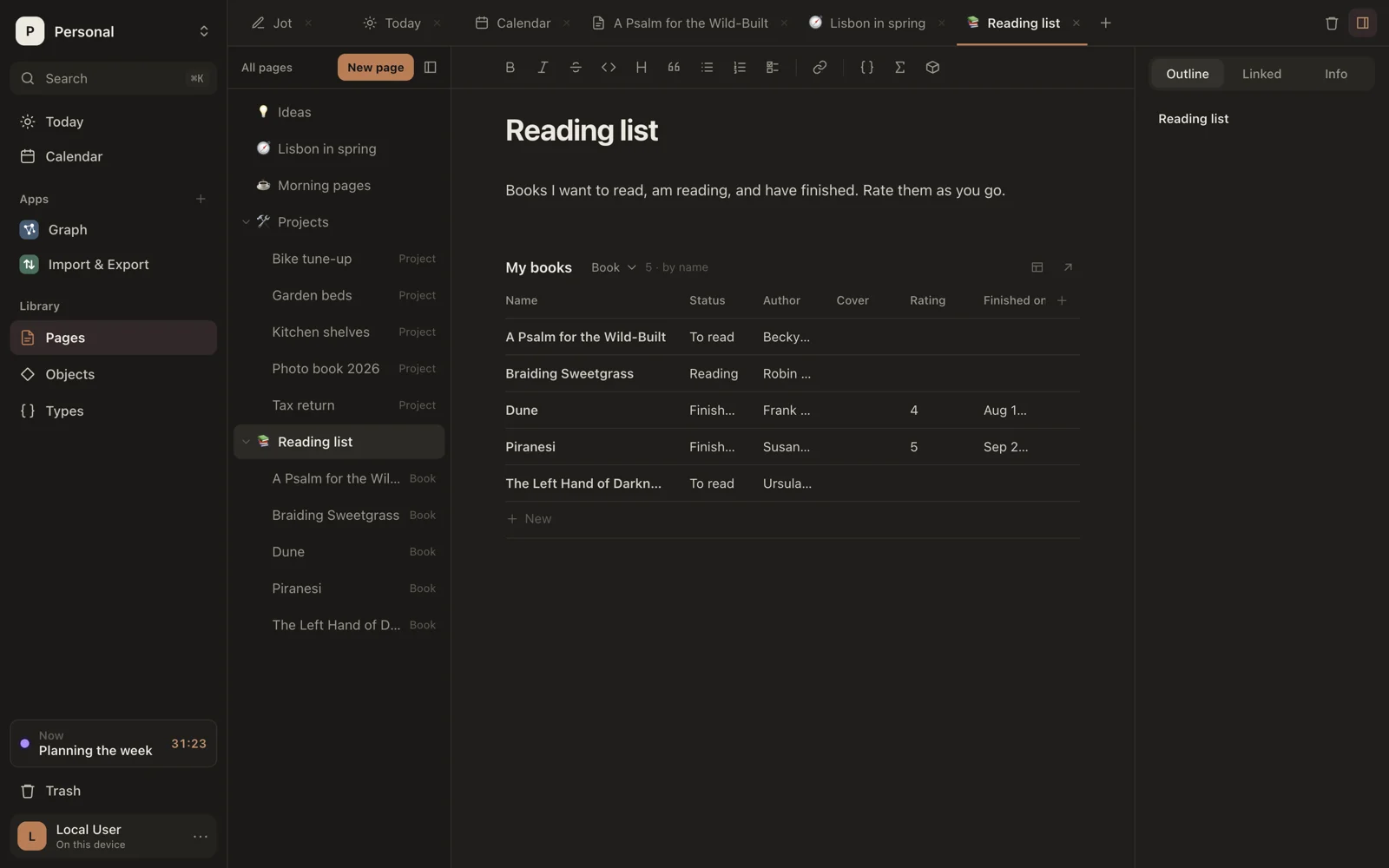Viewport: 1389px width, 868px height.
Task: Add a New row to My books
Action: point(793,519)
